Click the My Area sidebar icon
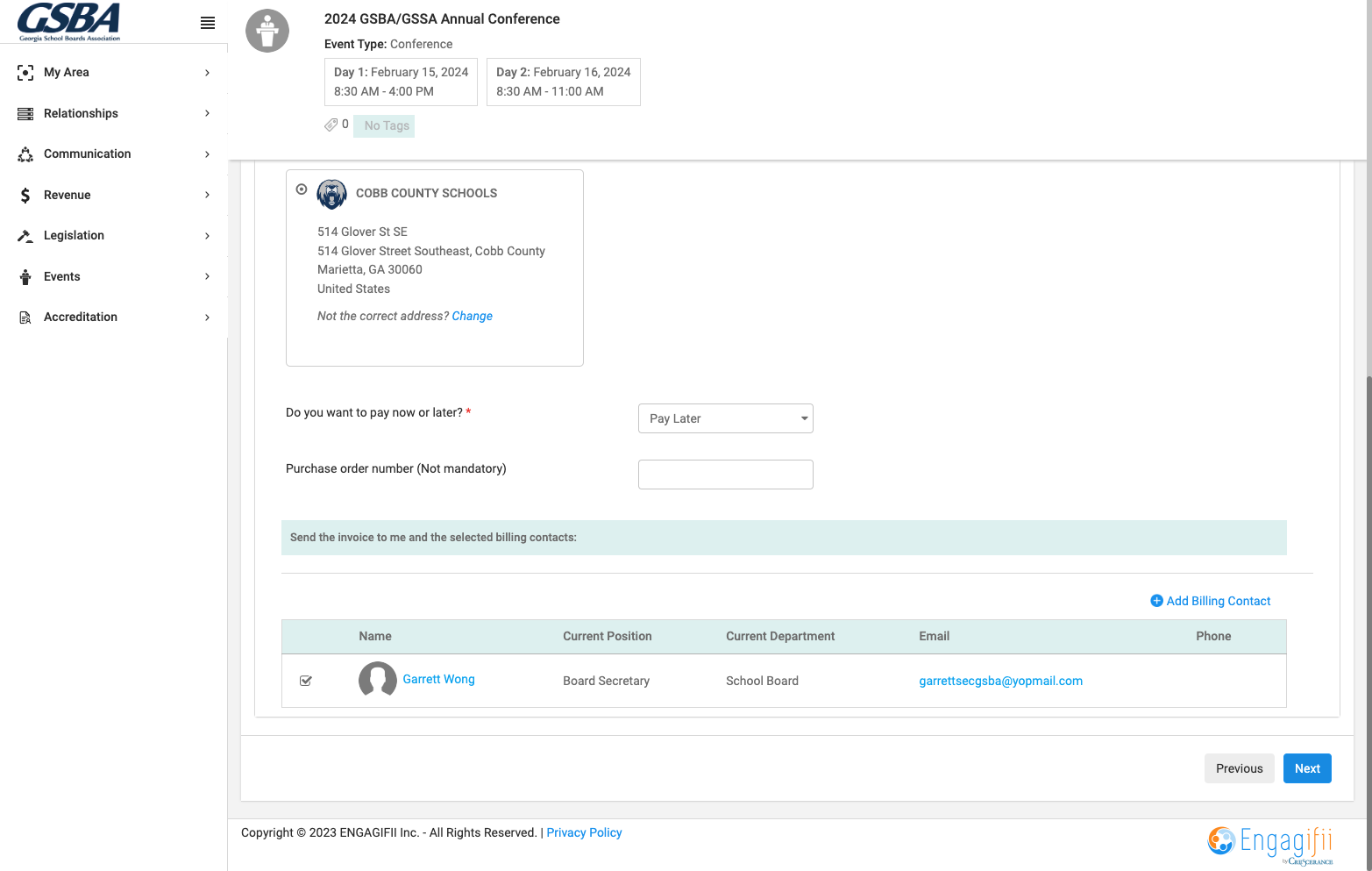Image resolution: width=1372 pixels, height=871 pixels. point(25,73)
